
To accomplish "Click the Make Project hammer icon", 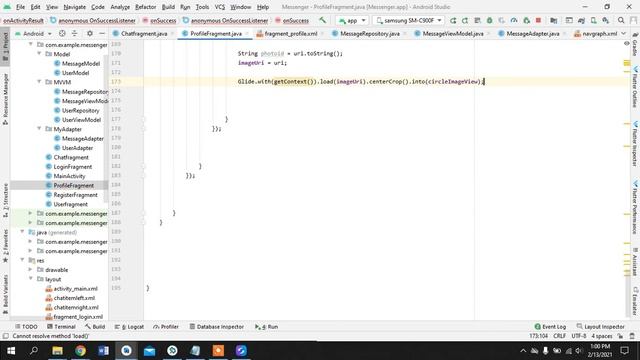I will pyautogui.click(x=322, y=20).
